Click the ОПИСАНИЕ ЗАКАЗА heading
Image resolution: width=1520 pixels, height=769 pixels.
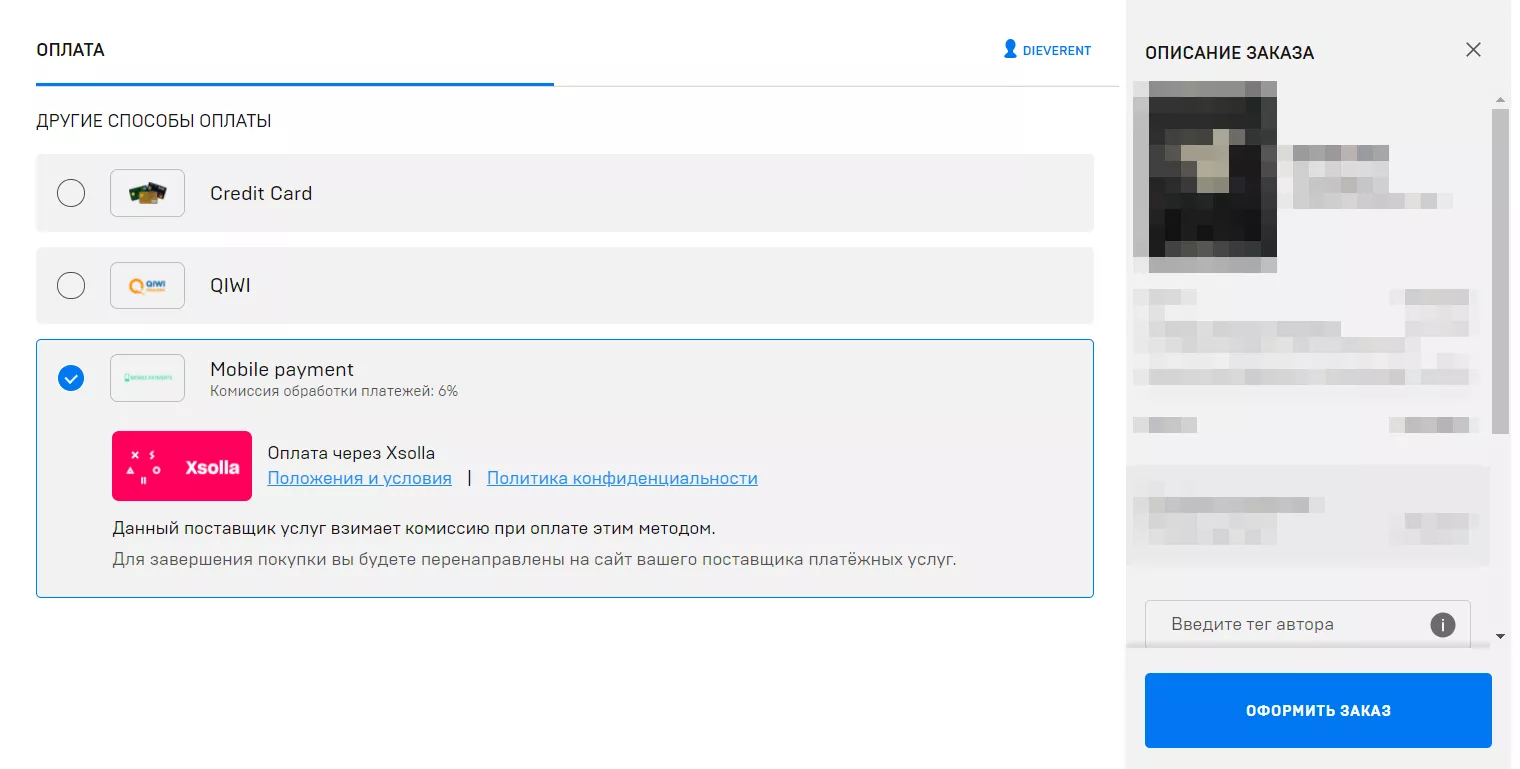click(1229, 53)
